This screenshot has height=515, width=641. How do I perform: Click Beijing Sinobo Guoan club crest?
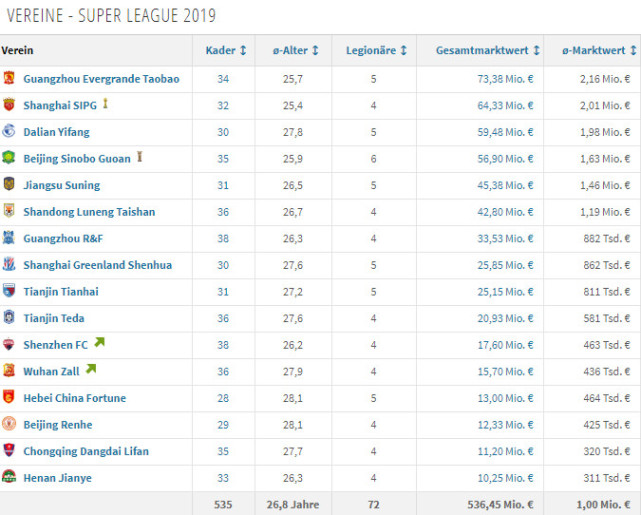pyautogui.click(x=9, y=158)
